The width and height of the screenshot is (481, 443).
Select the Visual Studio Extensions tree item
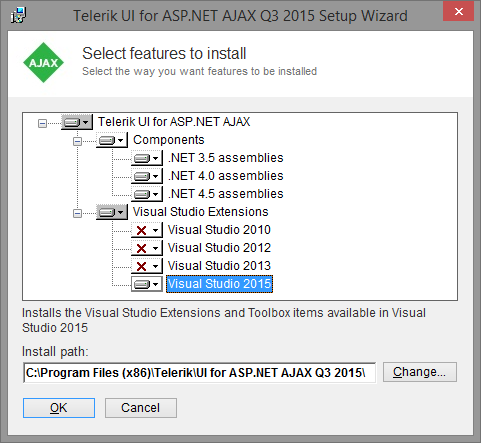(x=201, y=212)
